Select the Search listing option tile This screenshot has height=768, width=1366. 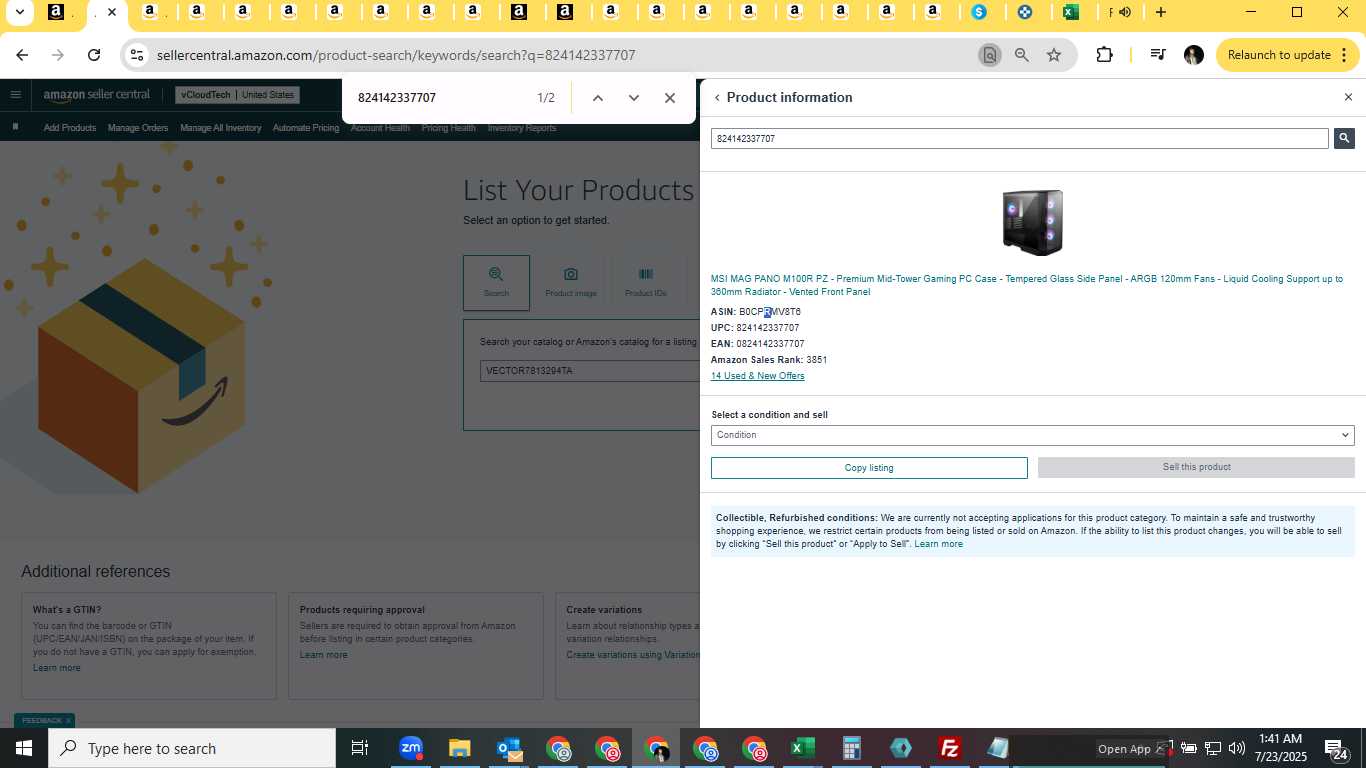click(496, 282)
